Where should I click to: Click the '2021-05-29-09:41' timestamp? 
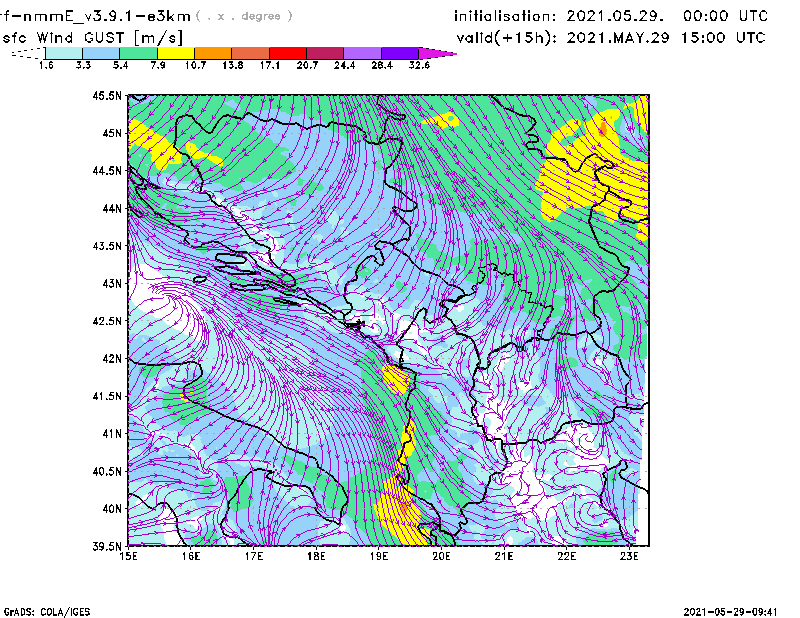730,612
